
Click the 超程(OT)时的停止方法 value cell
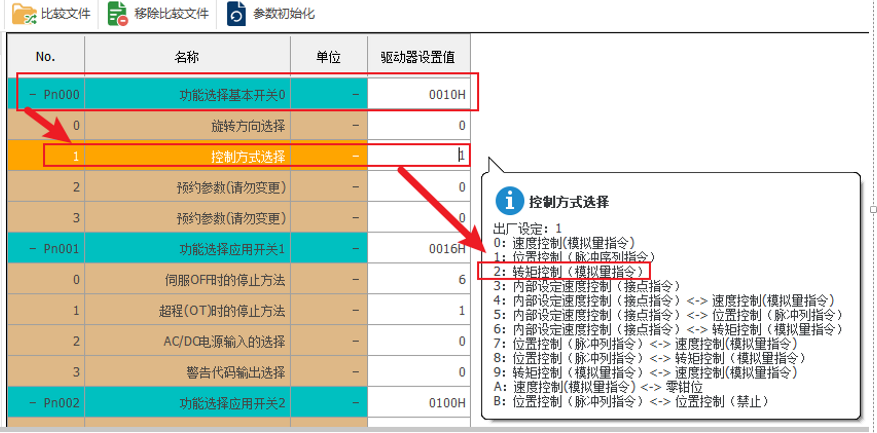pyautogui.click(x=418, y=311)
